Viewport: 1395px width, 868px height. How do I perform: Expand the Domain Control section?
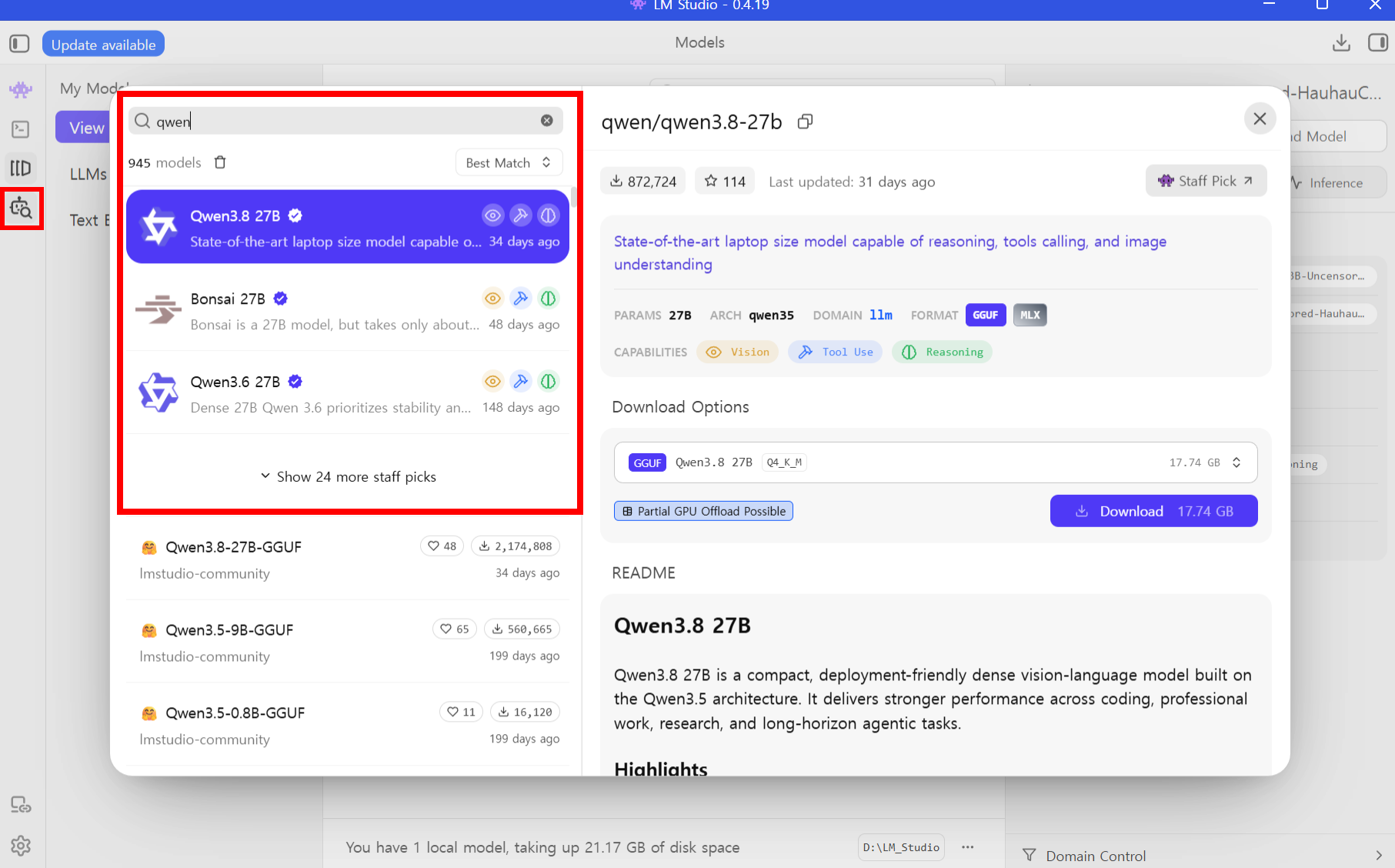pyautogui.click(x=1200, y=856)
